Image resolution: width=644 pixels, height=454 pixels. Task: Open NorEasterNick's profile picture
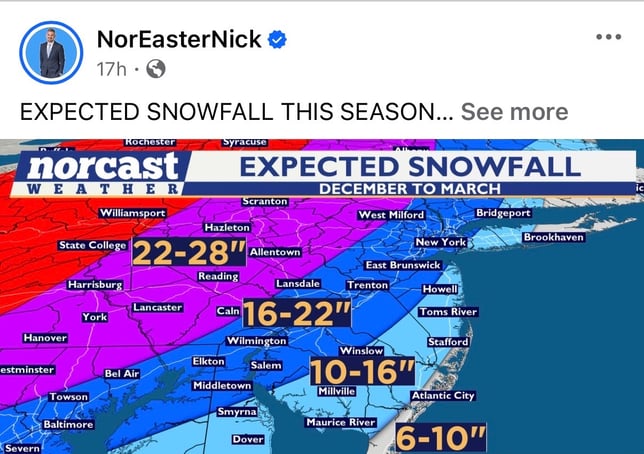coord(52,53)
